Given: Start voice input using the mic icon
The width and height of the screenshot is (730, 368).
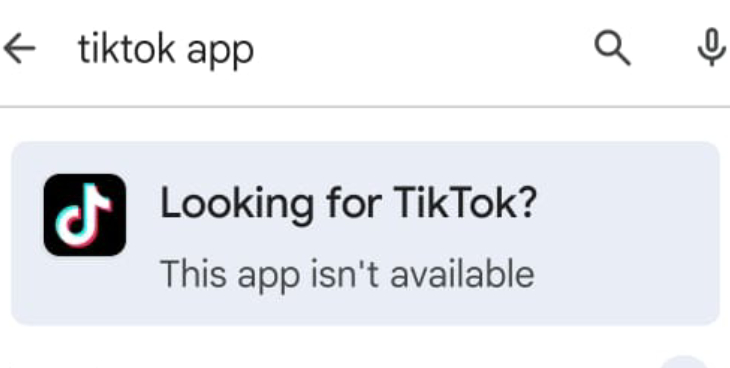Looking at the screenshot, I should 711,48.
